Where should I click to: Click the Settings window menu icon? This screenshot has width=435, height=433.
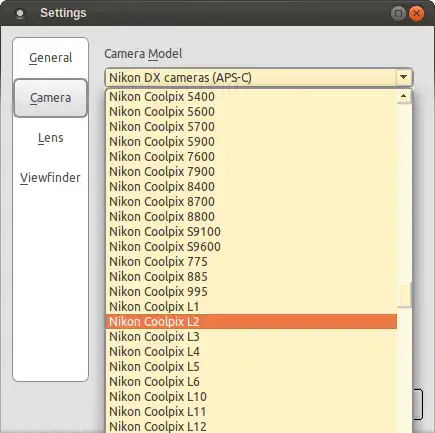[20, 13]
